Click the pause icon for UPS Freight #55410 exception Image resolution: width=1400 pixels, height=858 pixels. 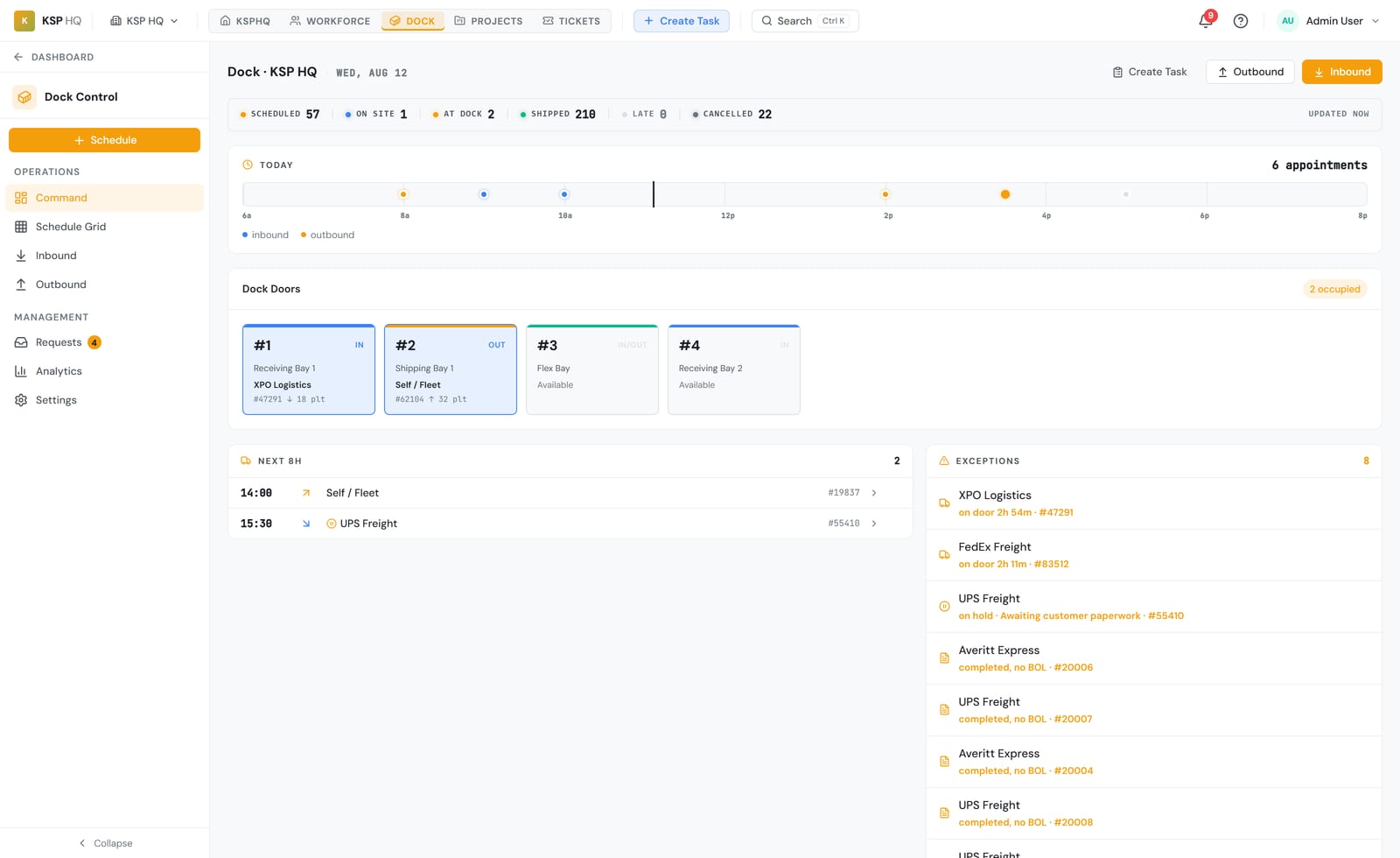point(944,607)
